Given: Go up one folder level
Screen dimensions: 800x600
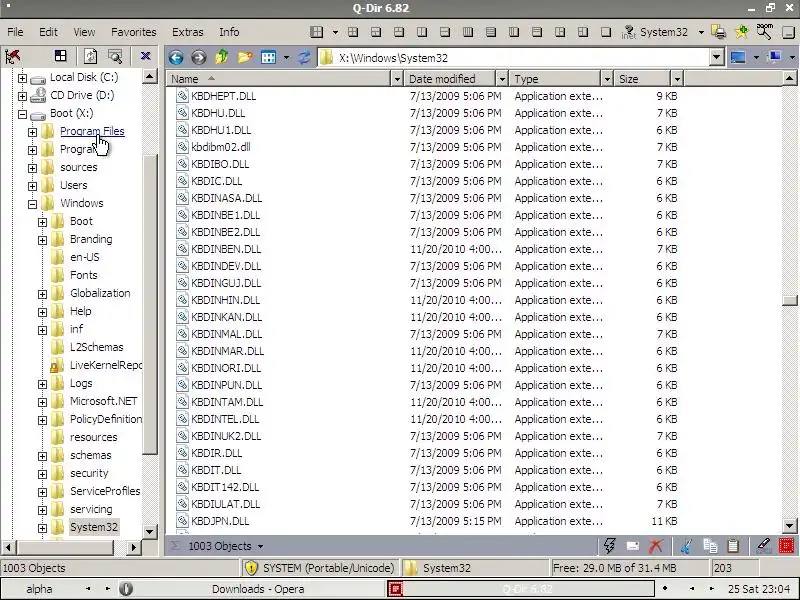Looking at the screenshot, I should click(221, 57).
